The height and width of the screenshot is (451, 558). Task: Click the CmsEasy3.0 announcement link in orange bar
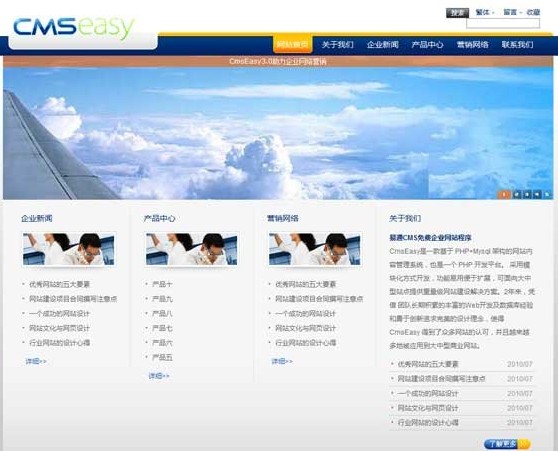click(278, 61)
